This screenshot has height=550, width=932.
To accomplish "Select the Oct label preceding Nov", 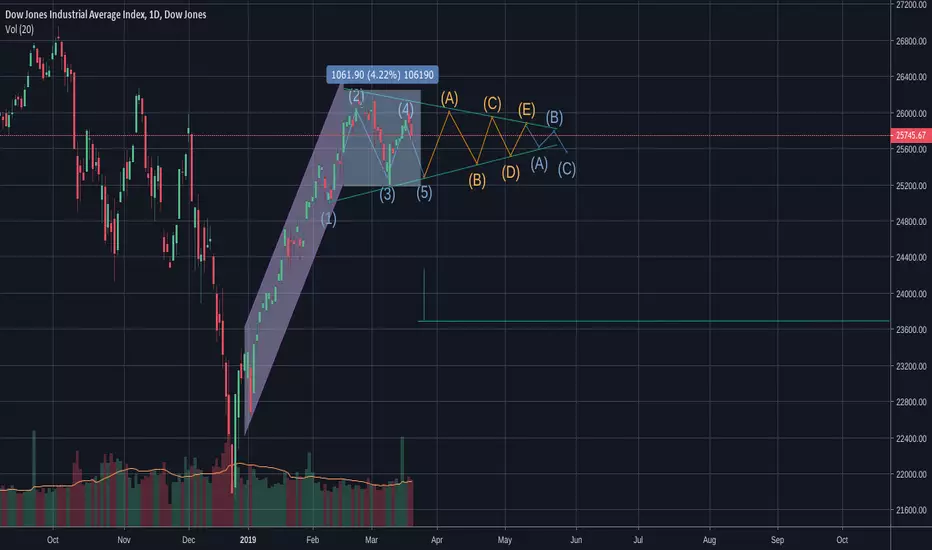I will [x=53, y=540].
